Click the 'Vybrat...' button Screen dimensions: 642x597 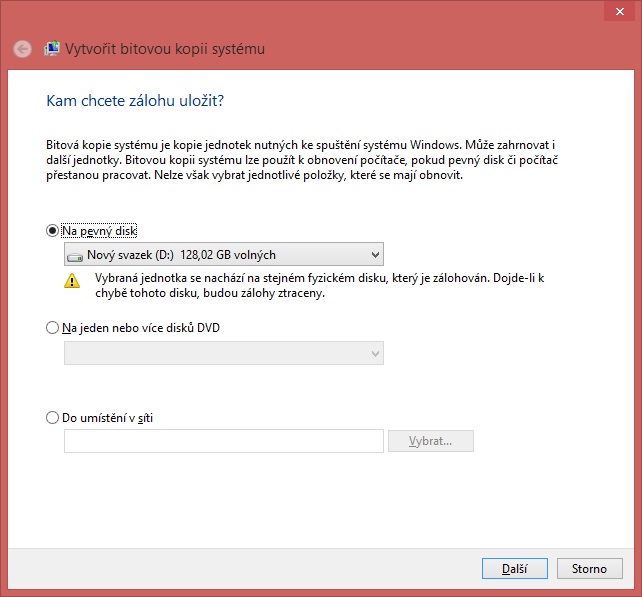pos(430,441)
